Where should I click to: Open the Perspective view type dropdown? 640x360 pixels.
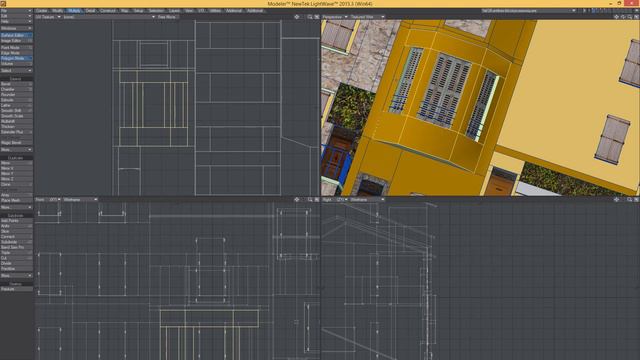pos(335,17)
